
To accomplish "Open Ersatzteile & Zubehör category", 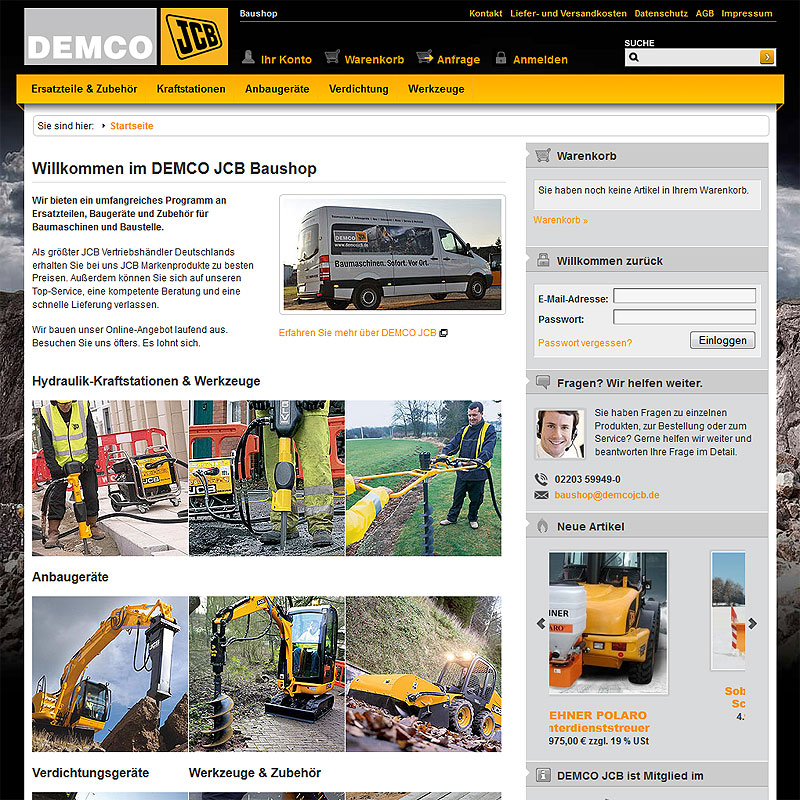I will pos(84,89).
